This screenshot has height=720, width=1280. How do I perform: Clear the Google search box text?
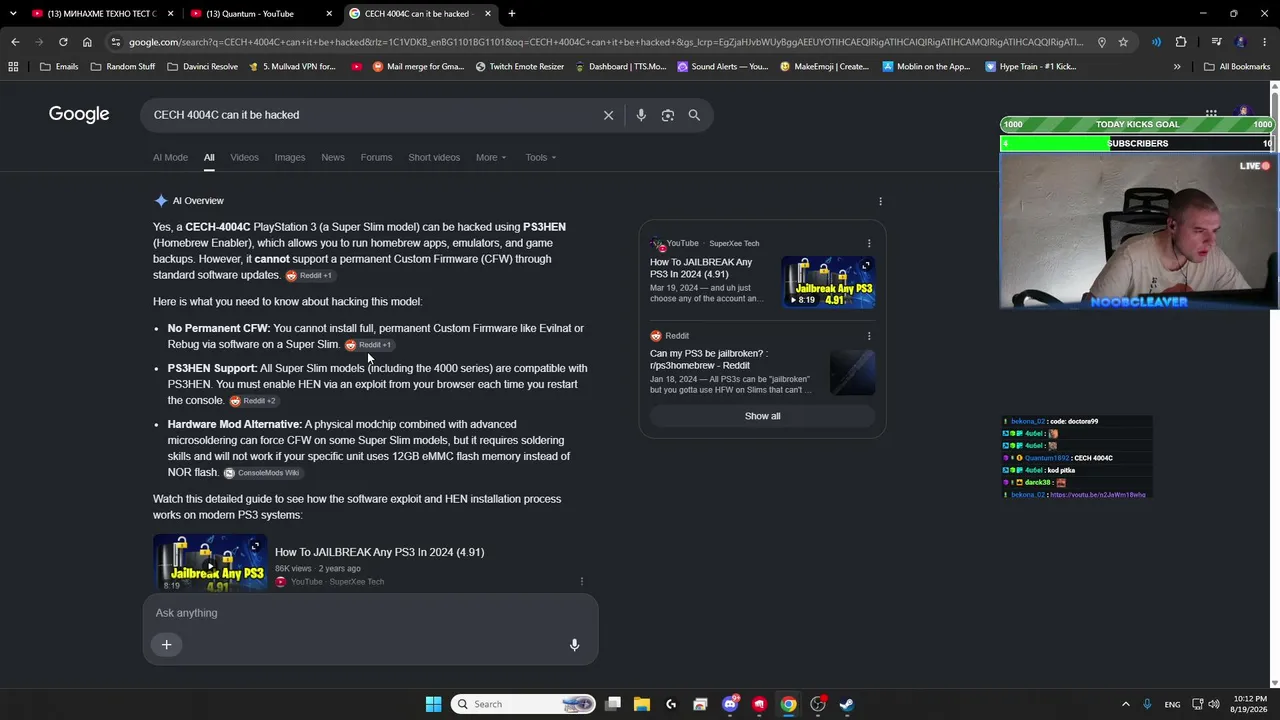coord(608,115)
